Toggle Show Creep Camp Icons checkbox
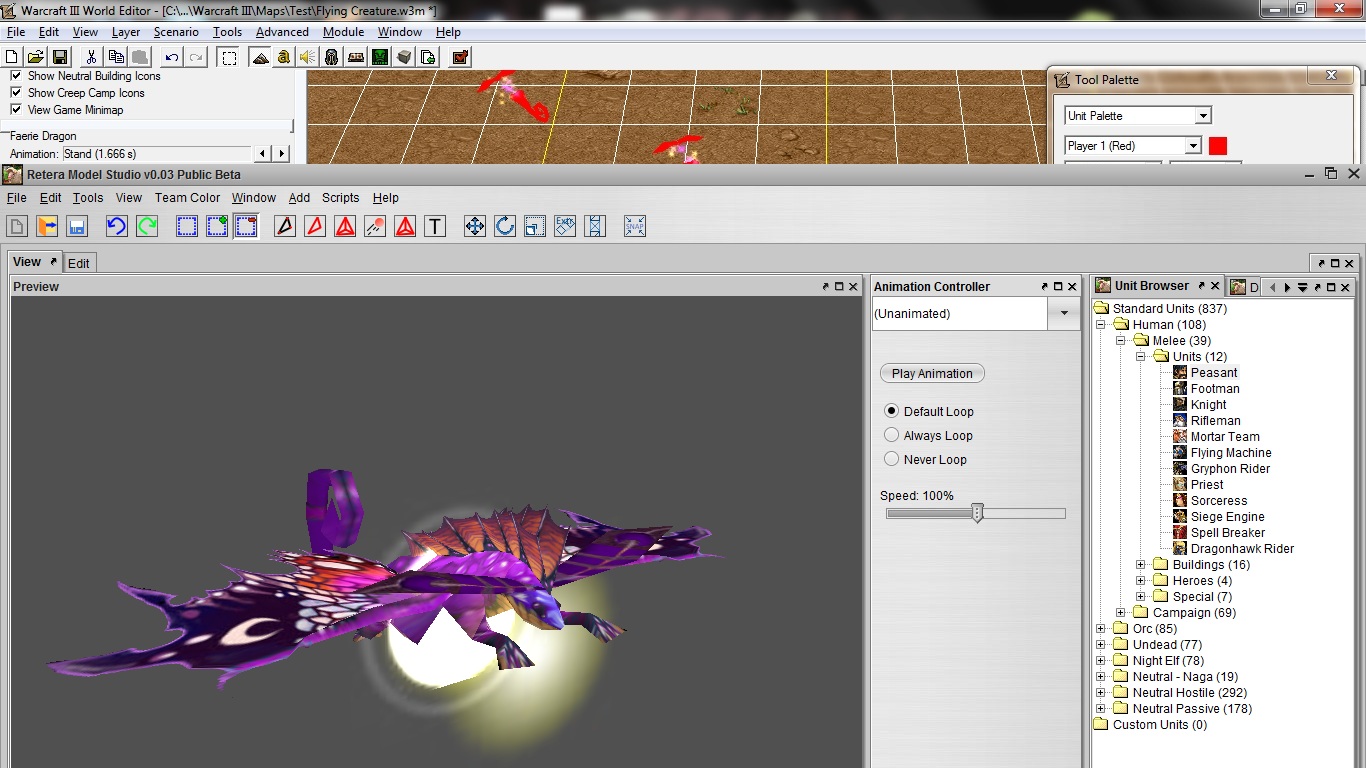Viewport: 1366px width, 768px height. (16, 93)
